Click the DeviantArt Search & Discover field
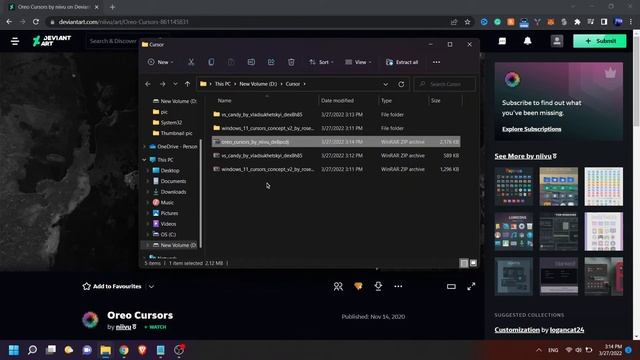The height and width of the screenshot is (360, 640). pyautogui.click(x=113, y=41)
